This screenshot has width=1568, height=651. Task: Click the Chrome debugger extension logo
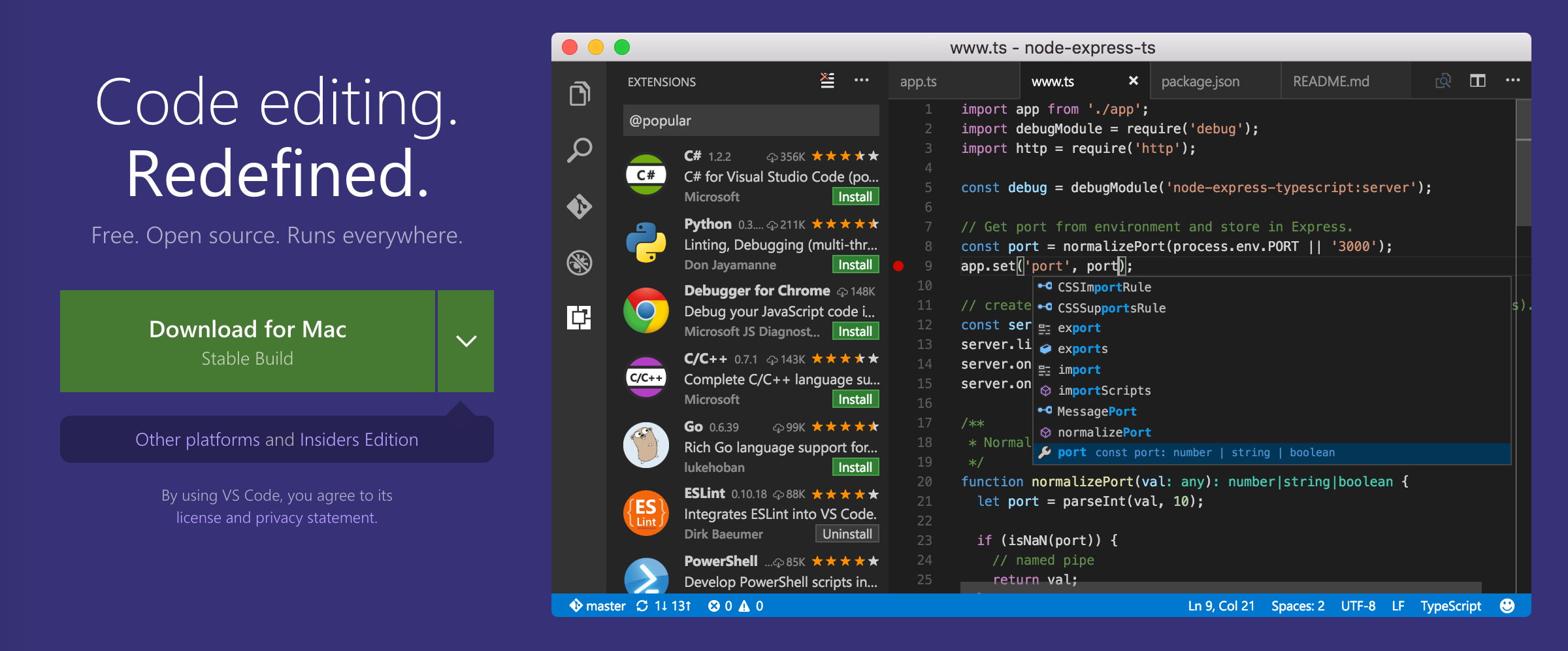[x=646, y=310]
